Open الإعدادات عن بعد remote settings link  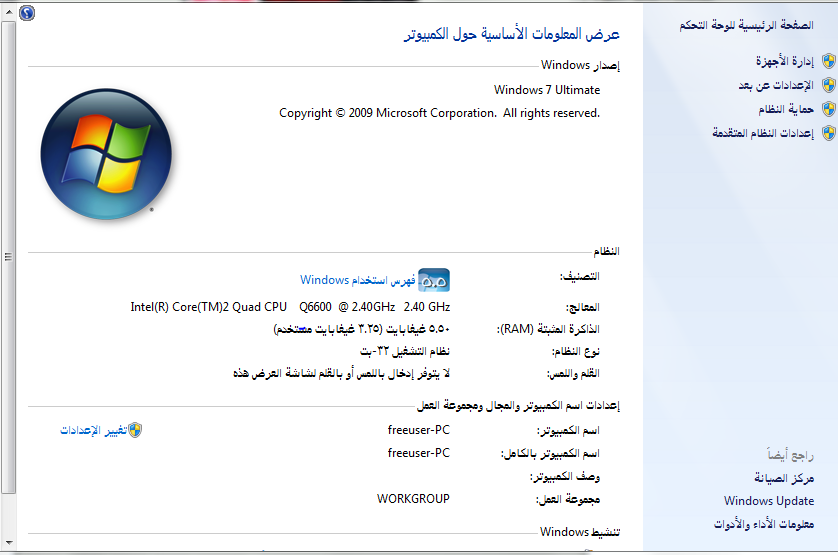click(x=776, y=85)
